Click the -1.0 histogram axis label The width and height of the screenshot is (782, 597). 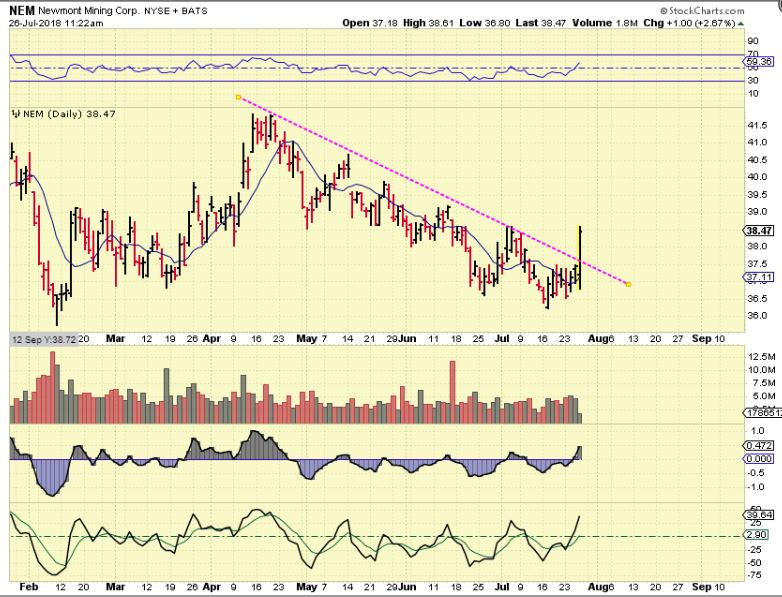(x=756, y=487)
